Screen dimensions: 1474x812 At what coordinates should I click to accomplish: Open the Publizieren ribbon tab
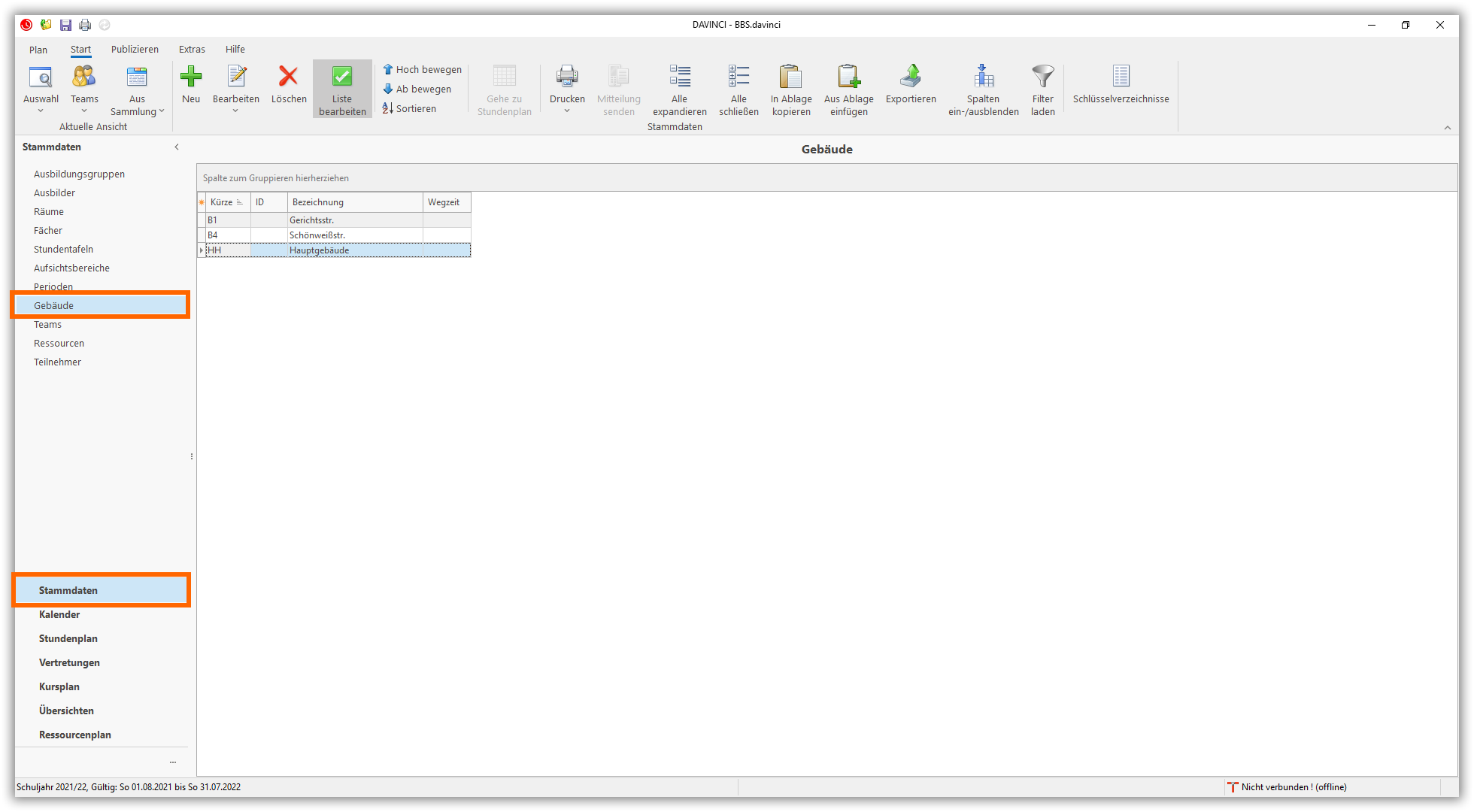tap(135, 50)
